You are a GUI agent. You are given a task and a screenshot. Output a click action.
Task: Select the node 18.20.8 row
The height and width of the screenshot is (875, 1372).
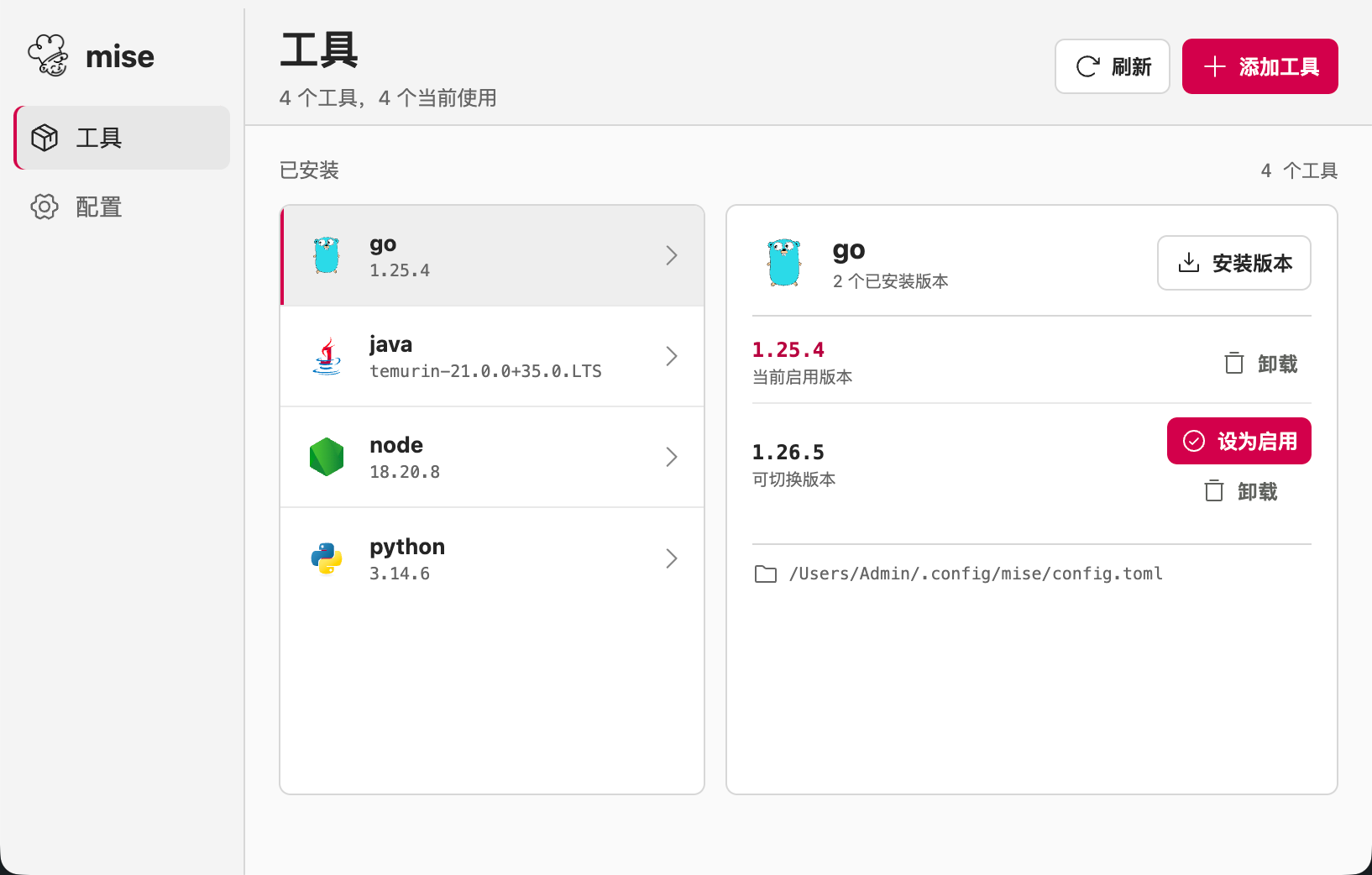[x=492, y=457]
